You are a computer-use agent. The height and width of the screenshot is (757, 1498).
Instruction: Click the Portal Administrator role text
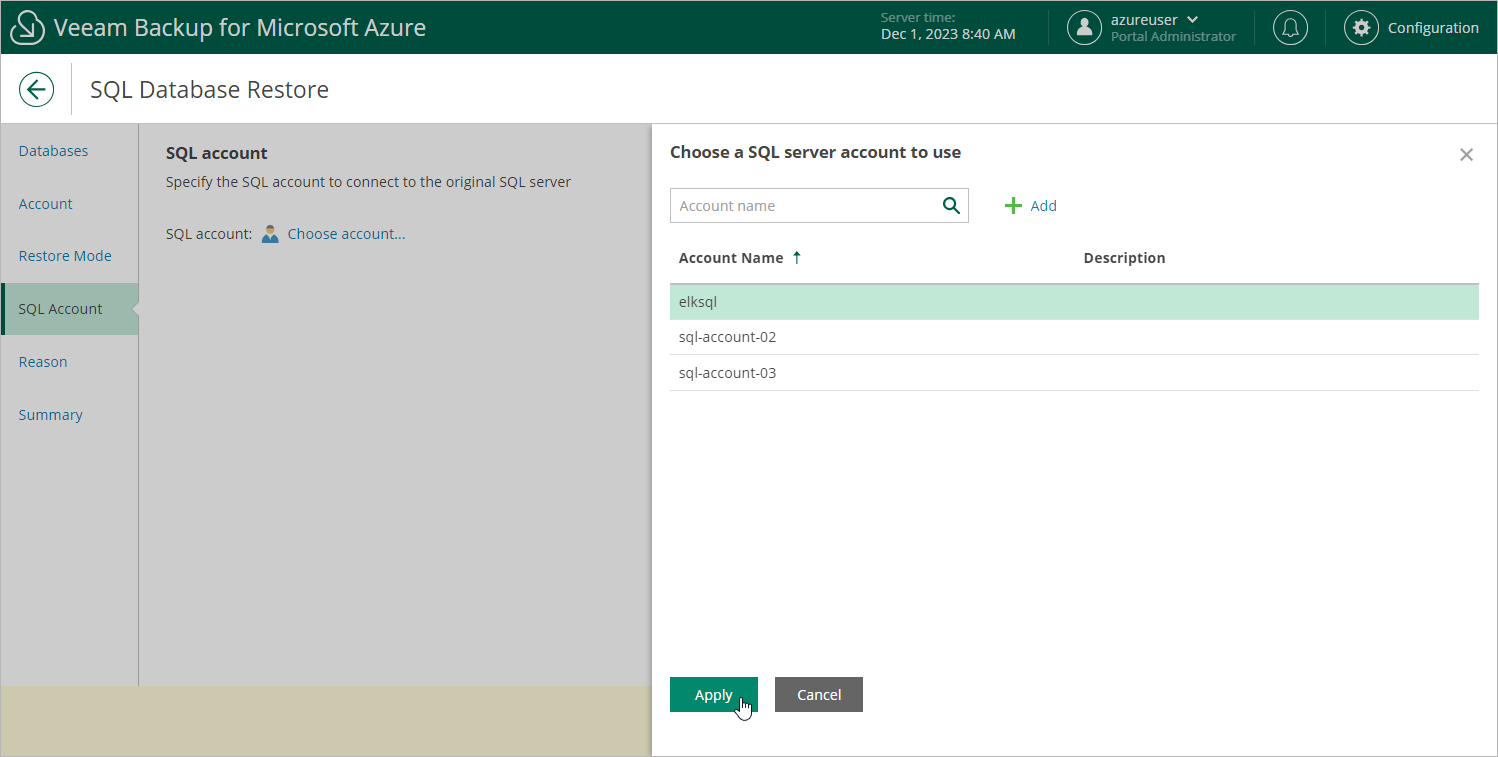[x=1173, y=37]
